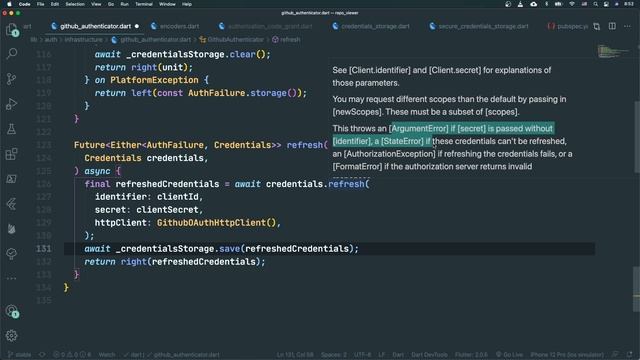Click 'return right(refreshedCredentials);' line
The image size is (640, 360).
click(x=175, y=262)
